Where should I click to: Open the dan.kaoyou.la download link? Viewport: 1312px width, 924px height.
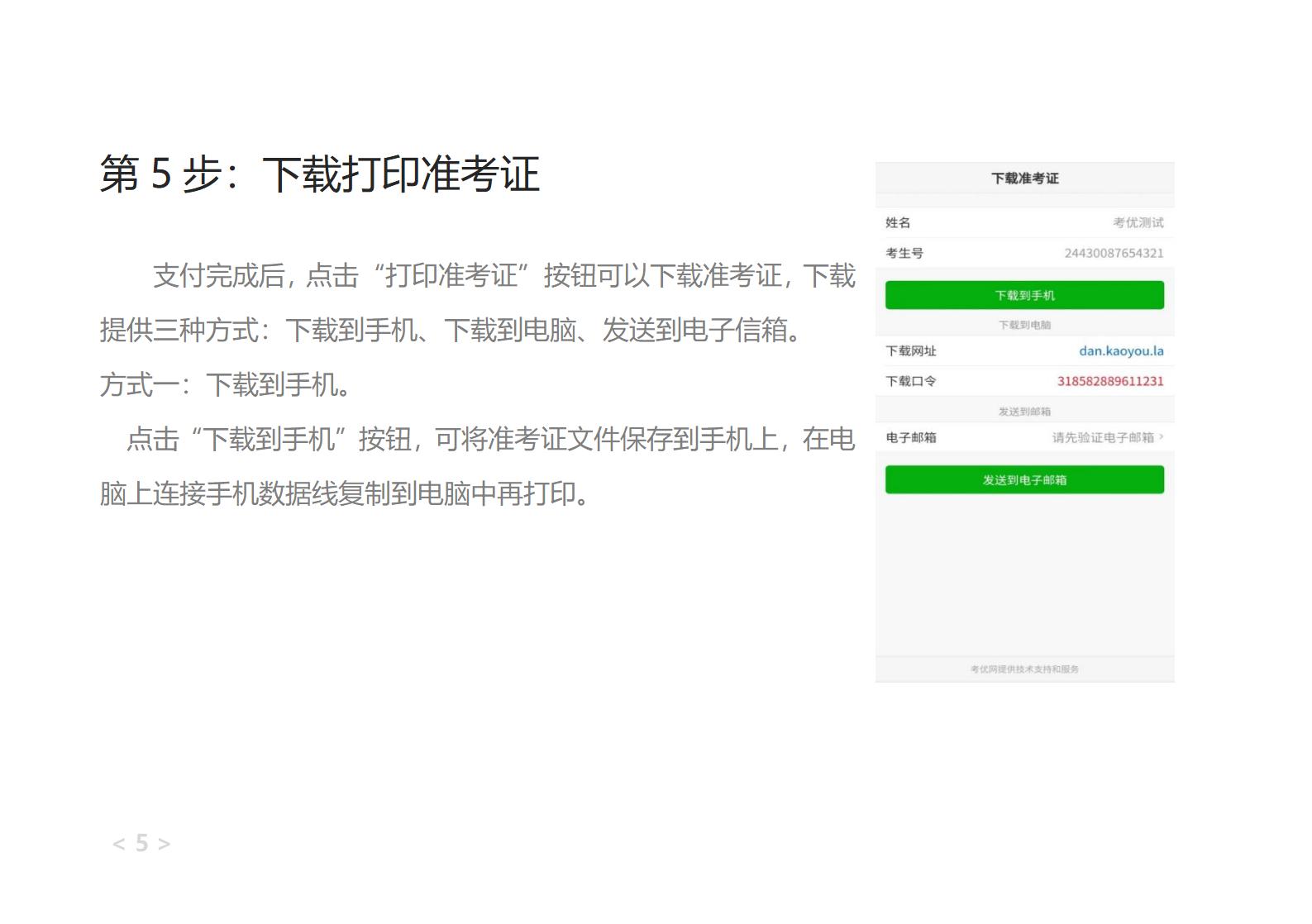pyautogui.click(x=1120, y=351)
